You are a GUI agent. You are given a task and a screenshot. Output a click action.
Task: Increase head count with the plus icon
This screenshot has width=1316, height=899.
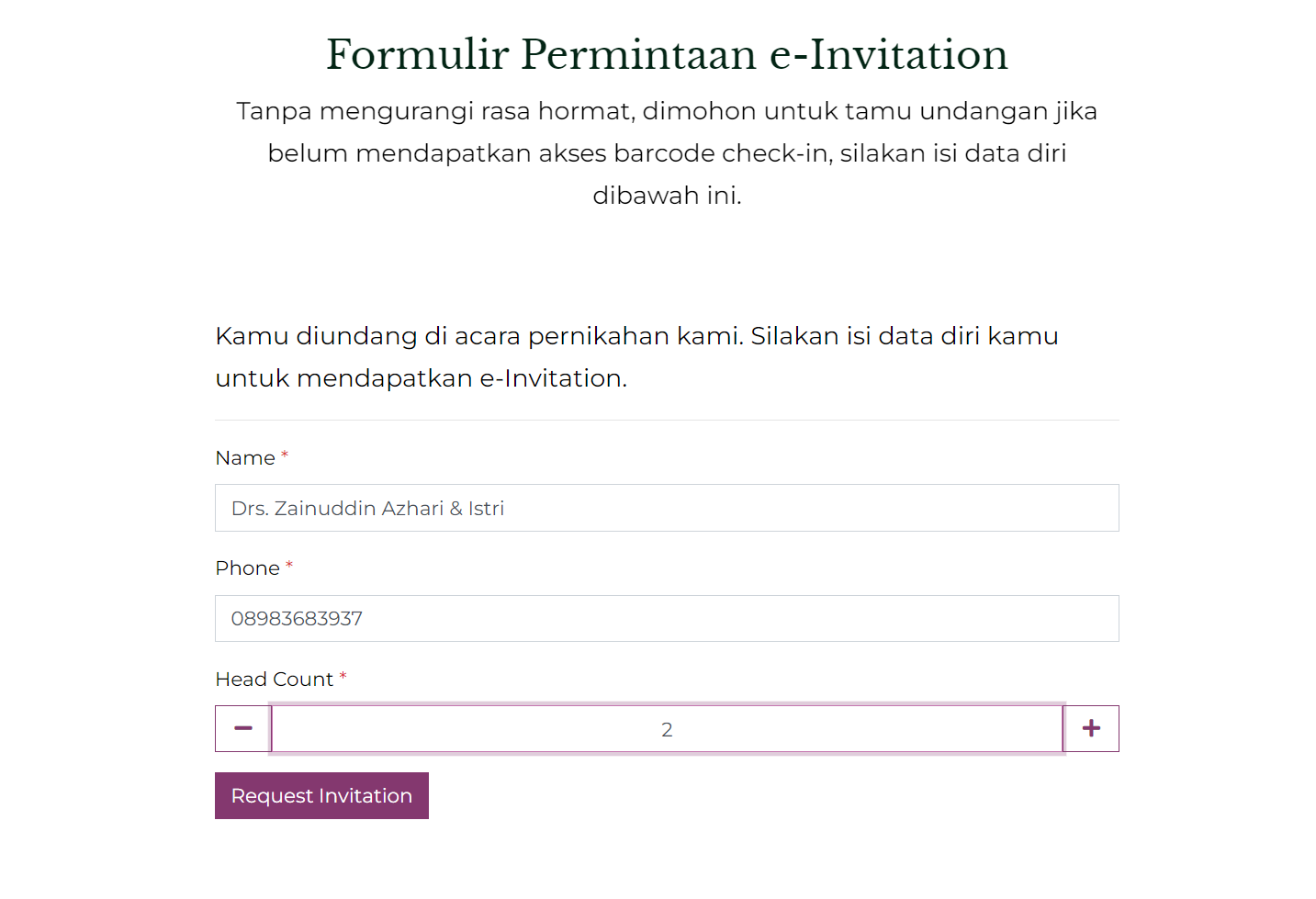1091,728
